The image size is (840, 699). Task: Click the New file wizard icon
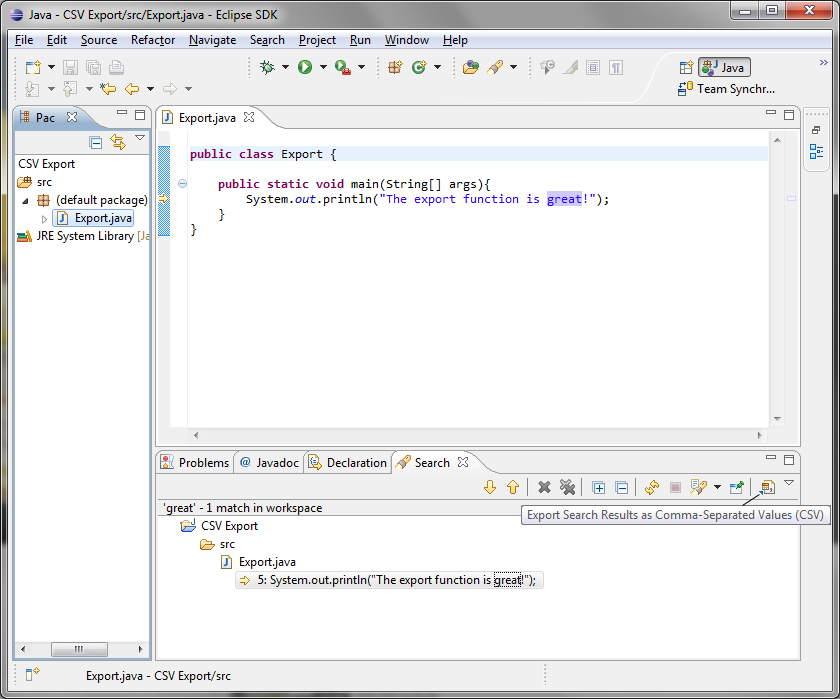33,67
